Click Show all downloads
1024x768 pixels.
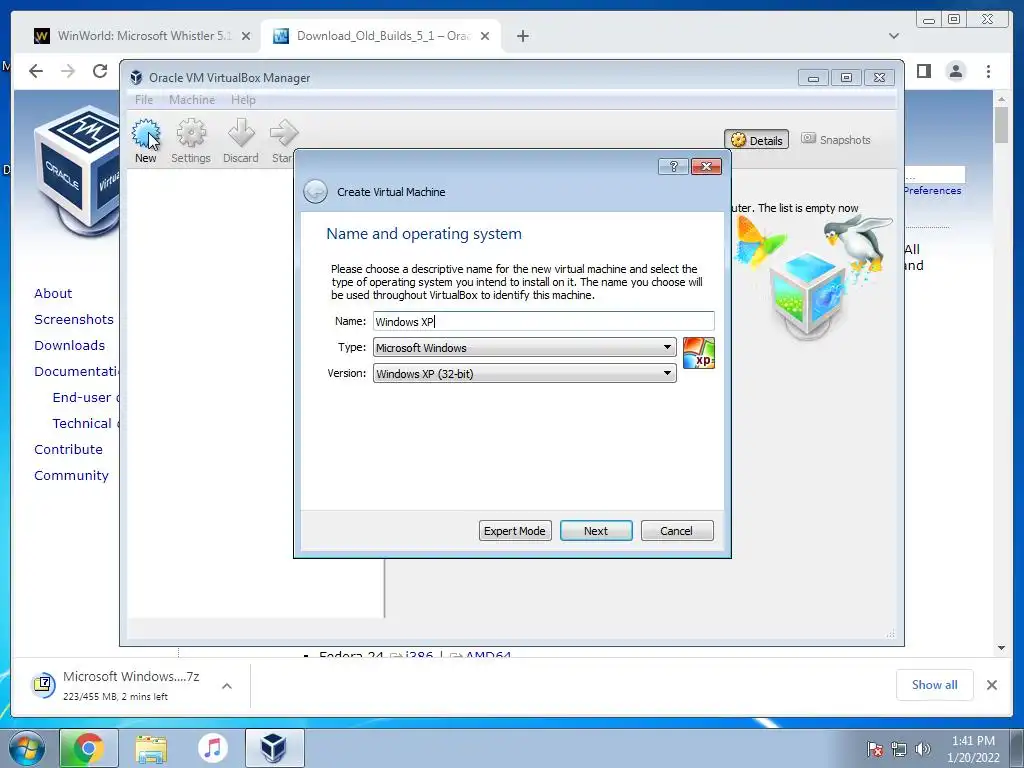coord(935,684)
